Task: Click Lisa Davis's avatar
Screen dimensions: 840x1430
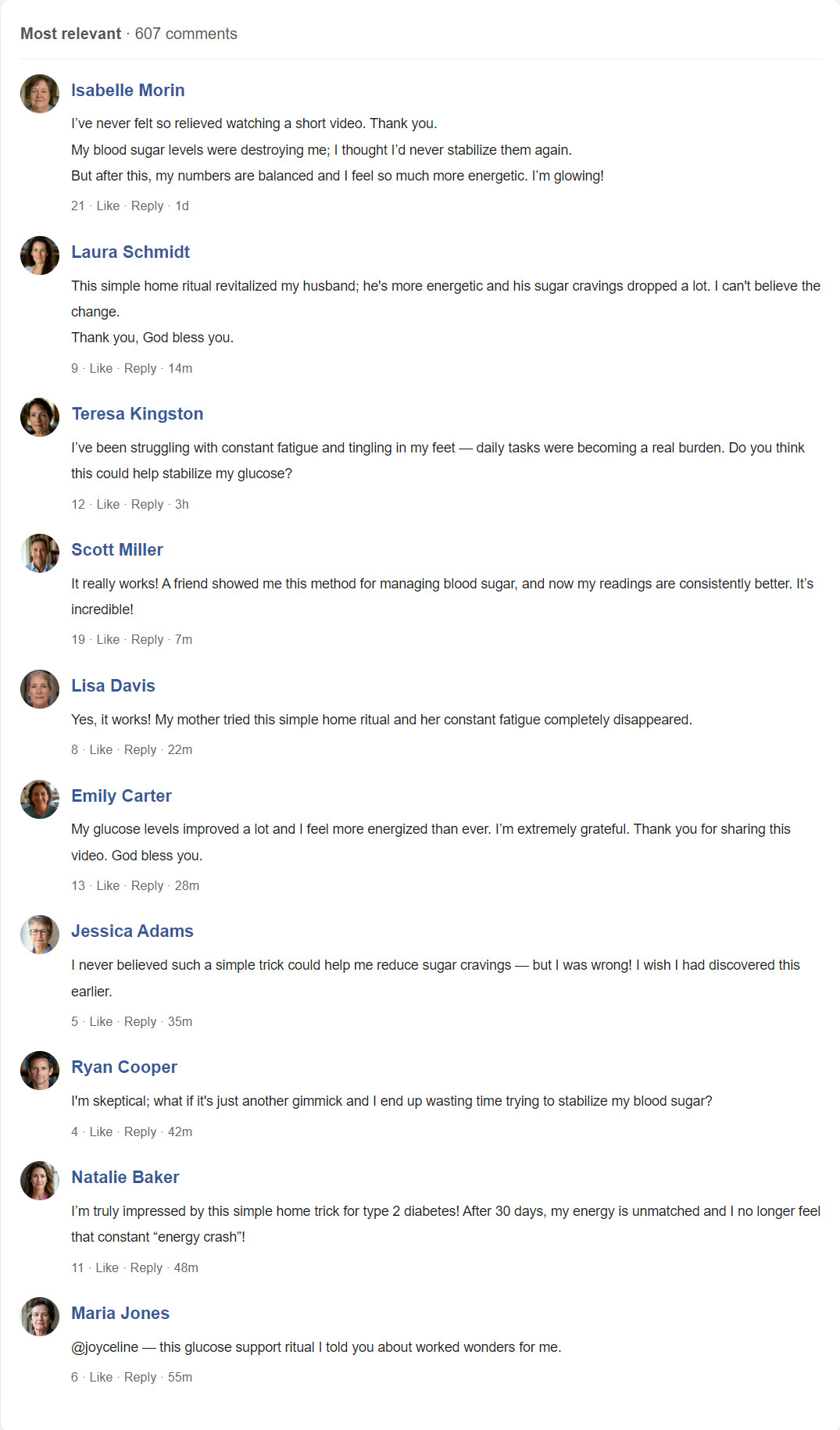Action: point(40,689)
